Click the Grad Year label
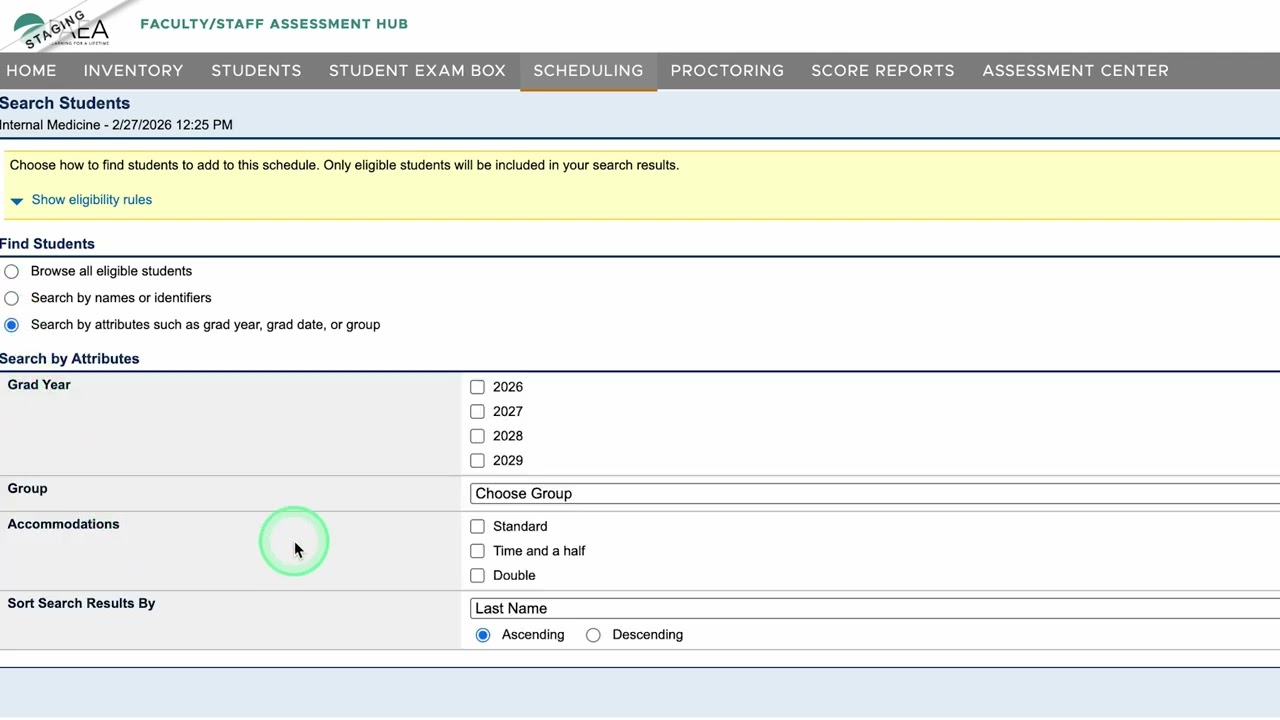1280x720 pixels. tap(39, 385)
